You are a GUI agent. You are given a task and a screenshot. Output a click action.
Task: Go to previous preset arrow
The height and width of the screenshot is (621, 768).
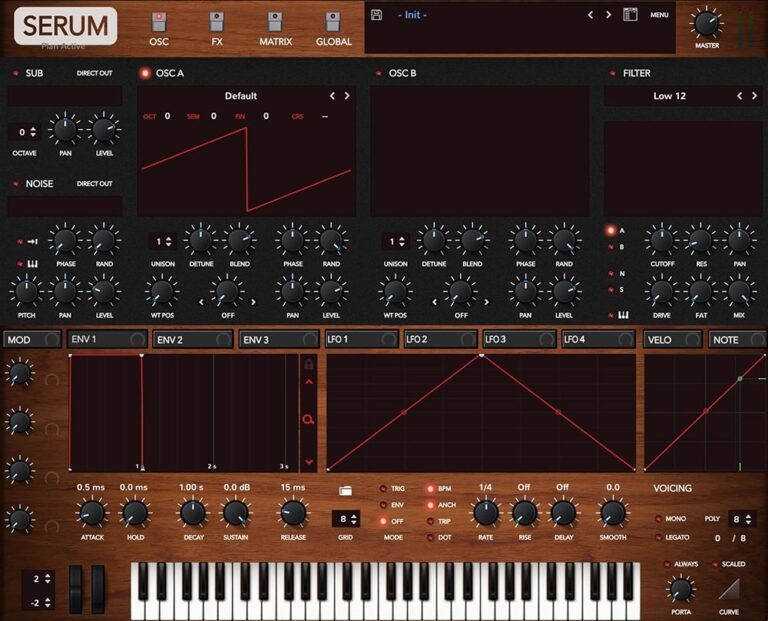590,15
